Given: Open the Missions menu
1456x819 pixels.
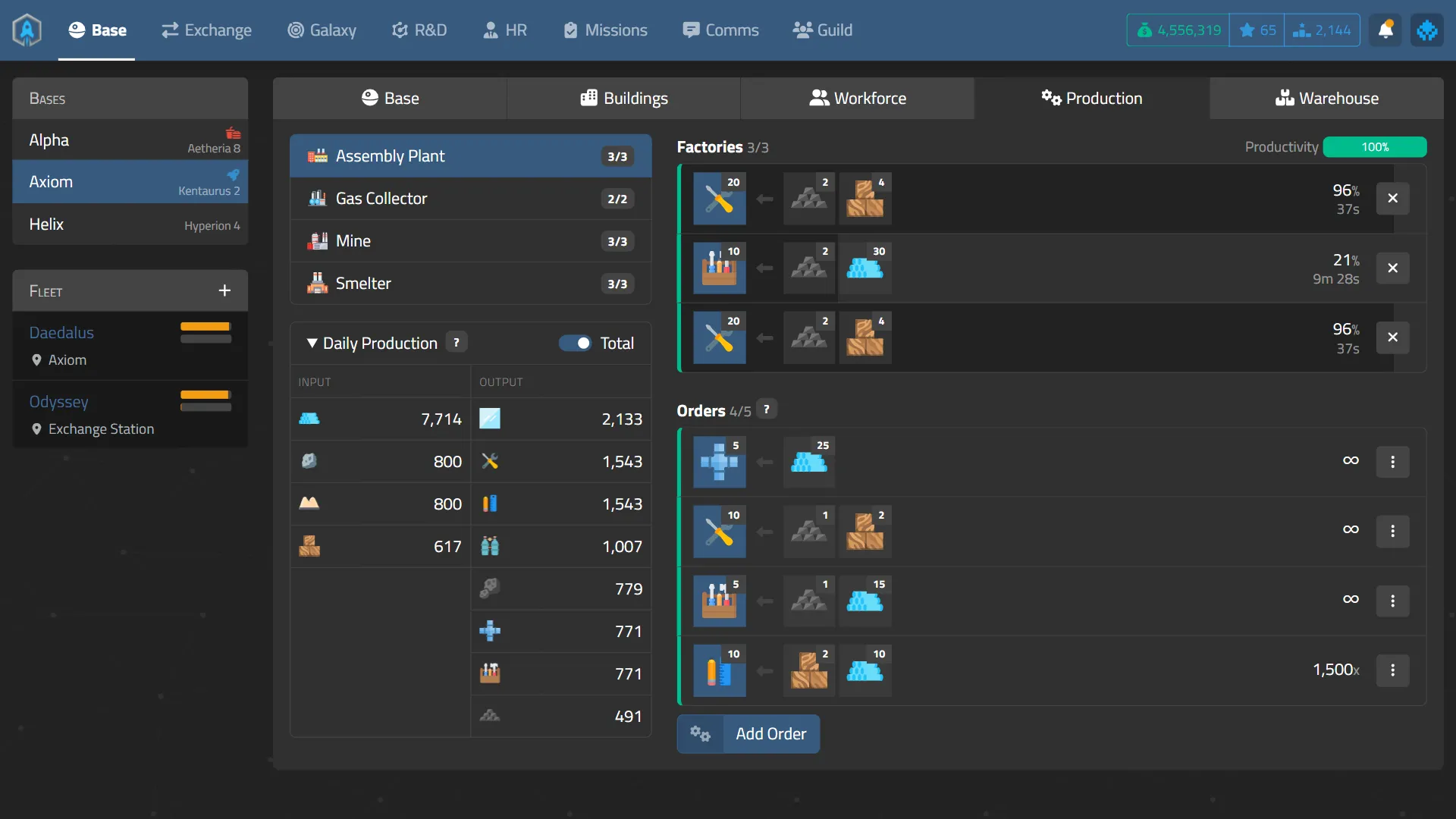Looking at the screenshot, I should pos(605,30).
